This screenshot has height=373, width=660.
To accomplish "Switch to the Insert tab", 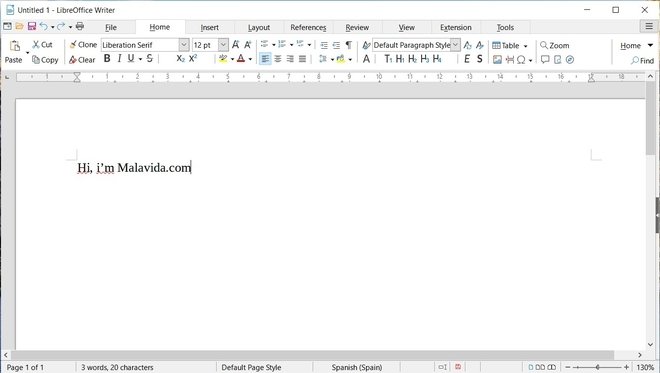I will pos(209,27).
